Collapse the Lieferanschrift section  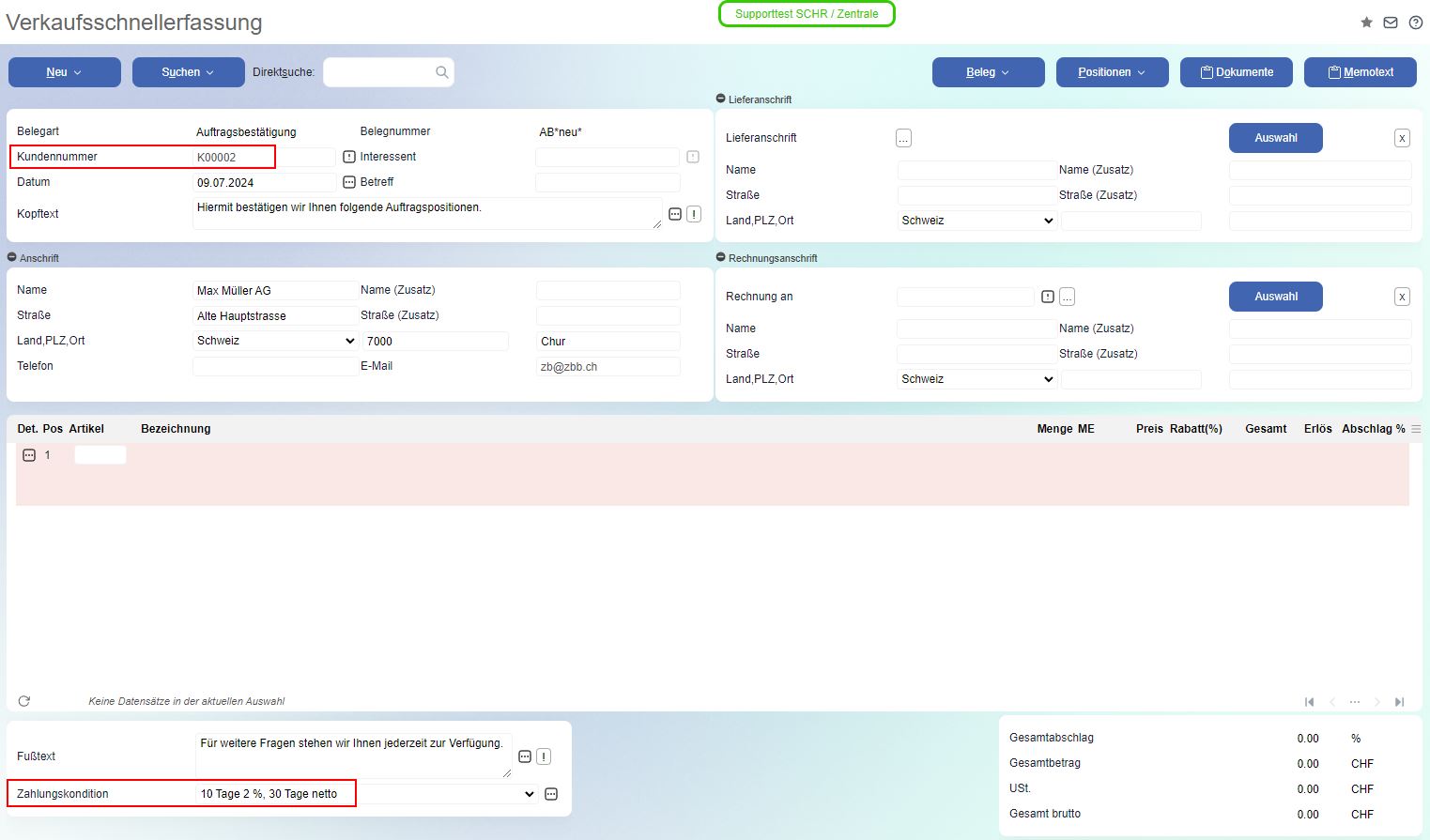(x=721, y=99)
